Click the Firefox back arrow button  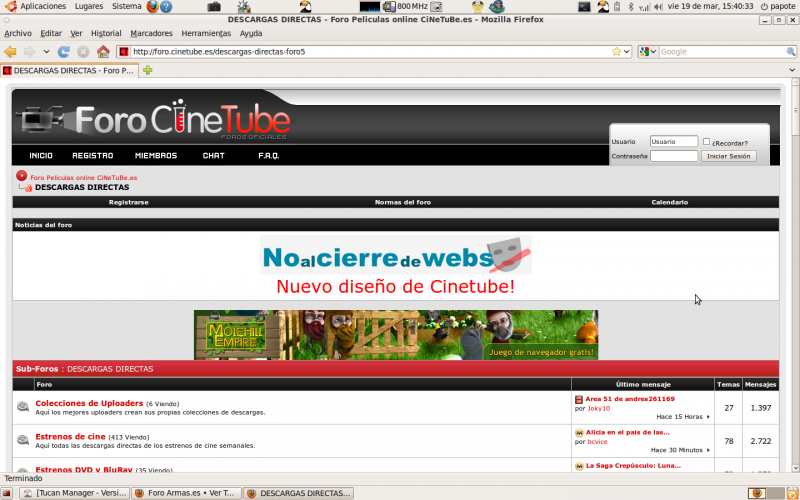click(x=11, y=51)
